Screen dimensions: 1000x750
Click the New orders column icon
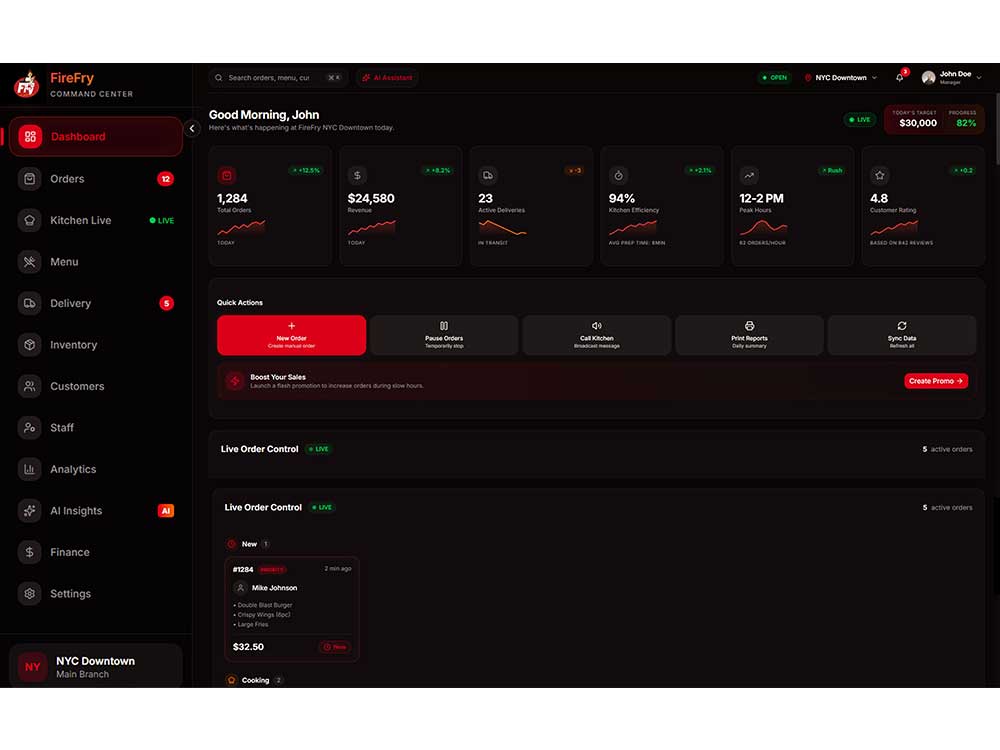(x=232, y=544)
